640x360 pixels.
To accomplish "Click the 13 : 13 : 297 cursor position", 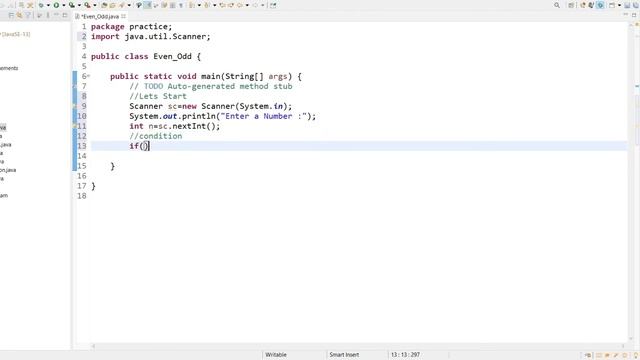I will tap(405, 355).
